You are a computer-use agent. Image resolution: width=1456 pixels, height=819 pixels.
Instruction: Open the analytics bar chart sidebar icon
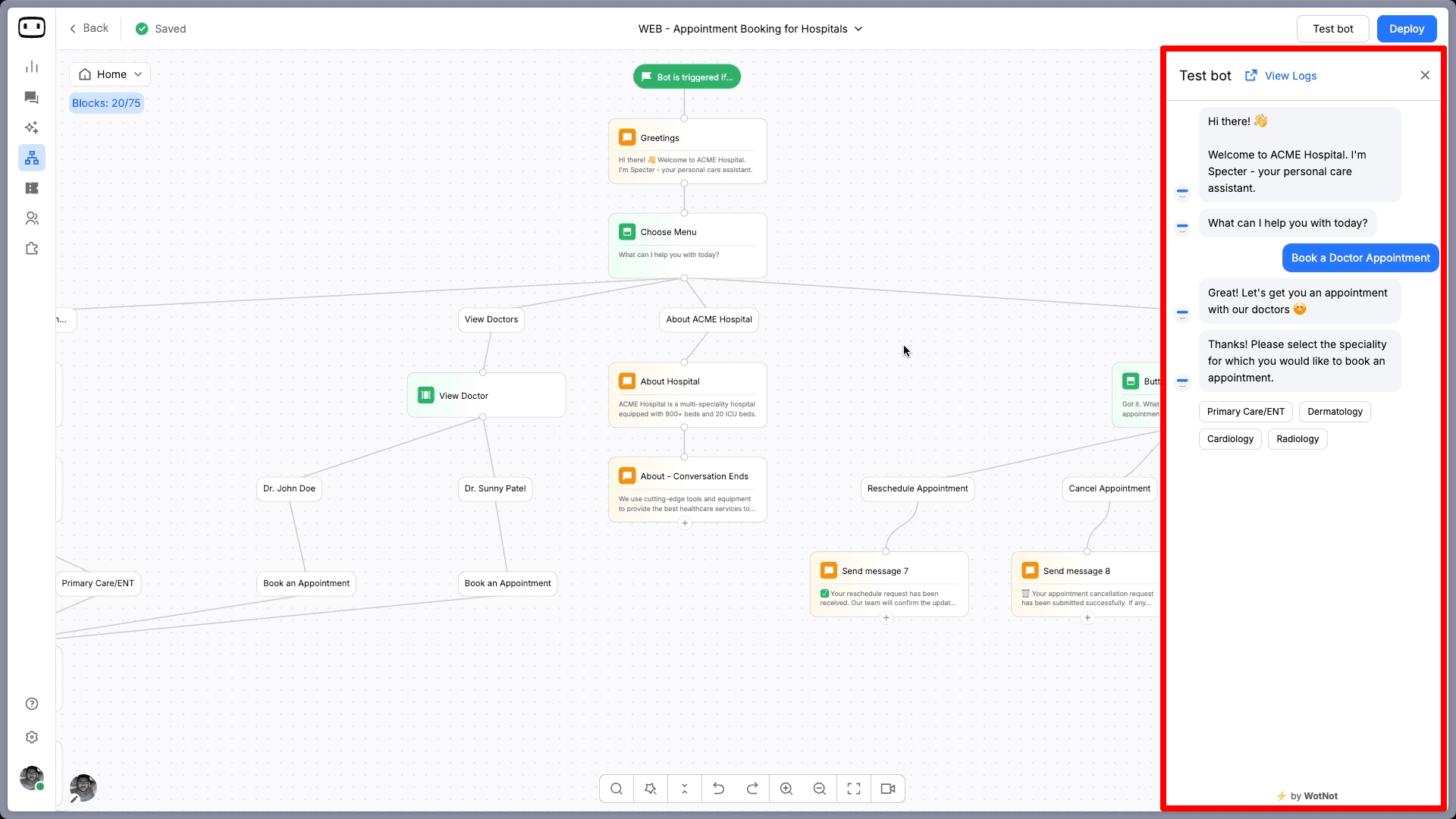coord(32,67)
